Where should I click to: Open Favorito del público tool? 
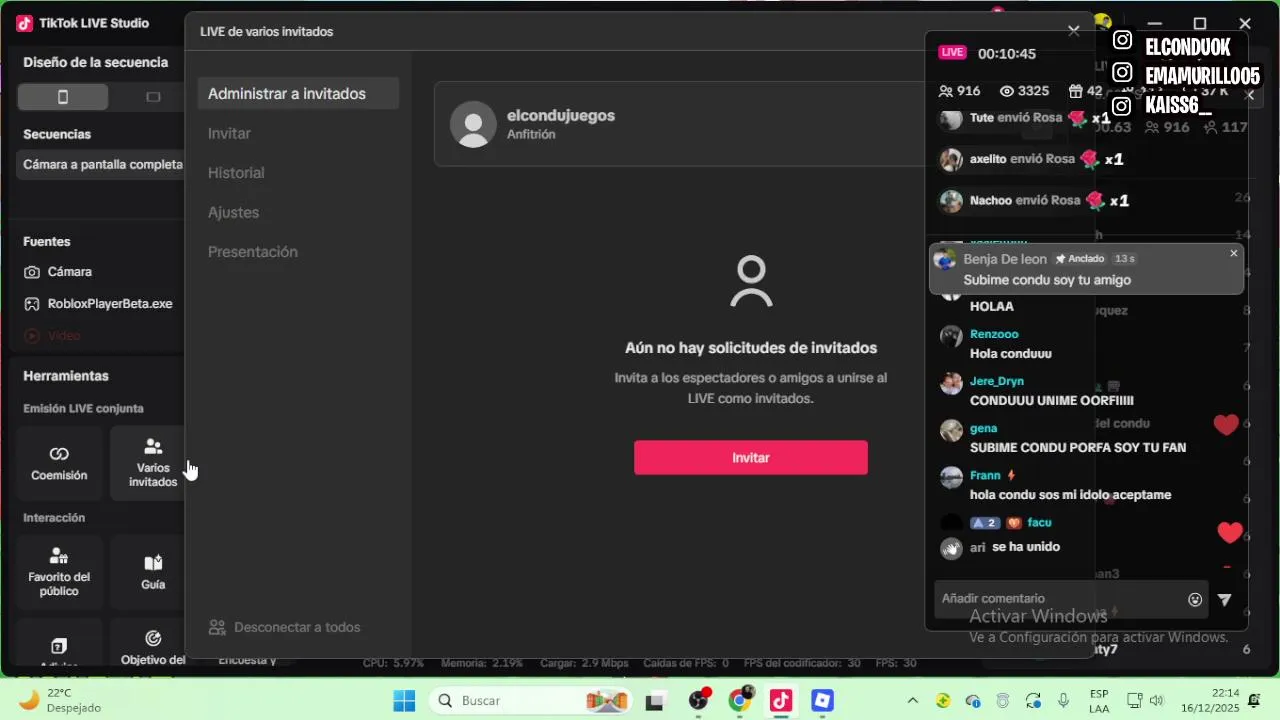[59, 572]
